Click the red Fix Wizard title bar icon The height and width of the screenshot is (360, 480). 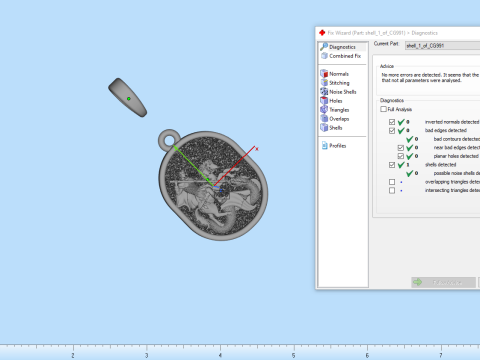point(322,33)
